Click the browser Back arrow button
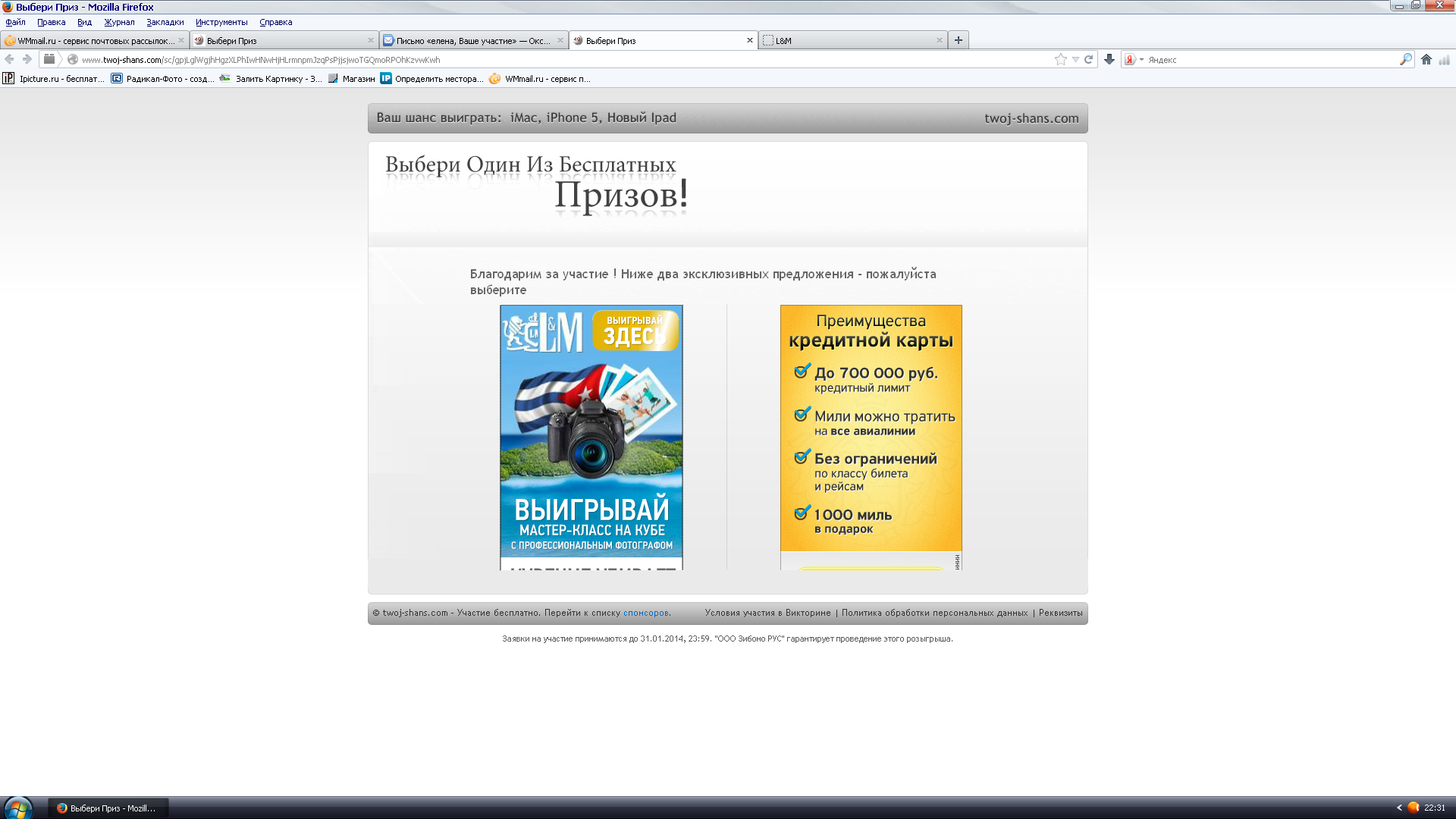1456x819 pixels. [x=10, y=59]
